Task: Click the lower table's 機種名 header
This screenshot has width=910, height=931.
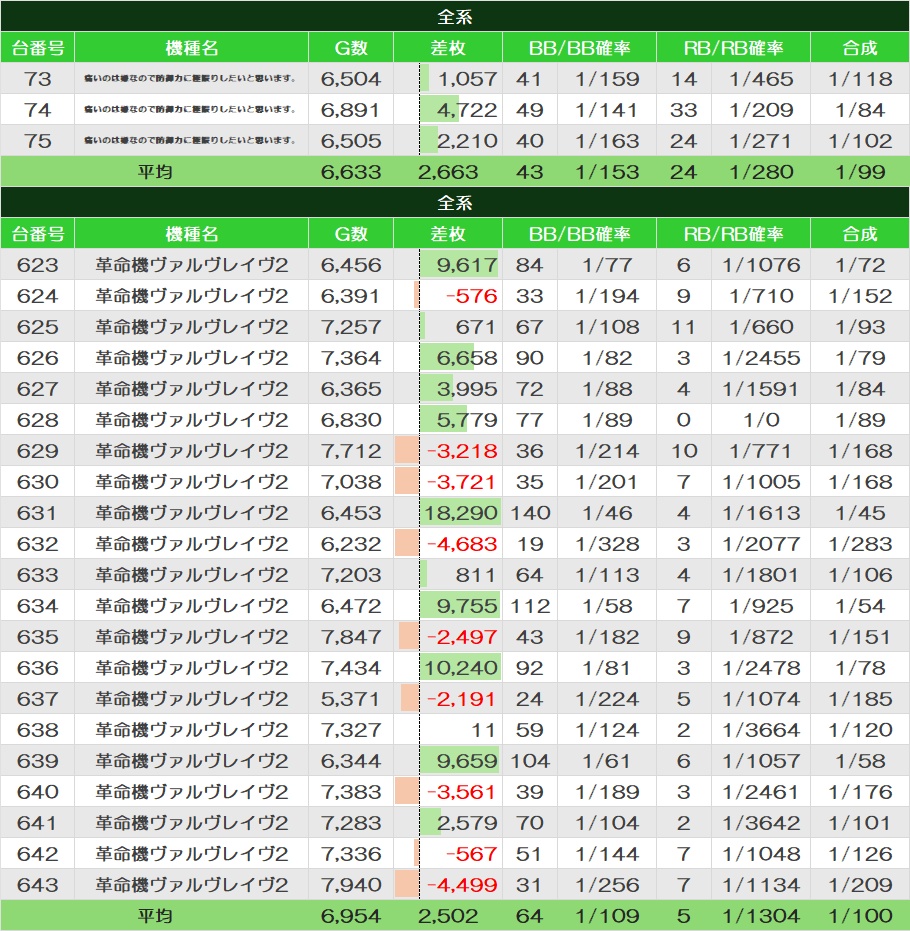Action: tap(191, 233)
